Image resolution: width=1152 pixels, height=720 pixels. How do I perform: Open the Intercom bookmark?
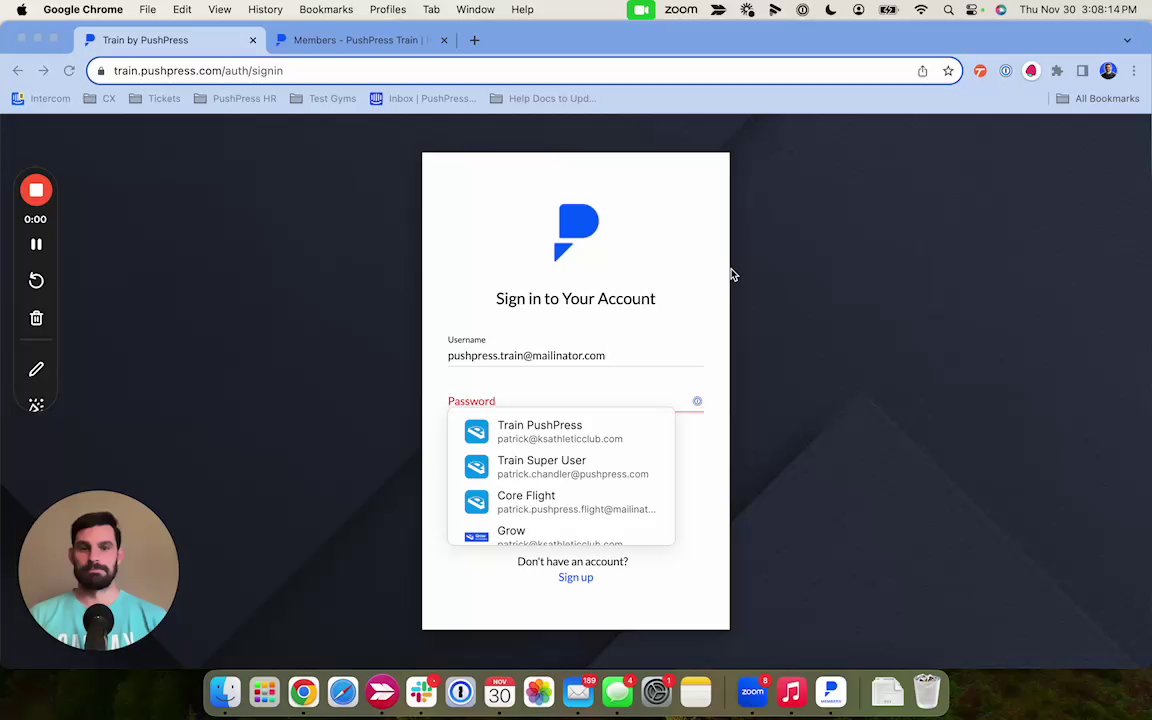(x=41, y=98)
